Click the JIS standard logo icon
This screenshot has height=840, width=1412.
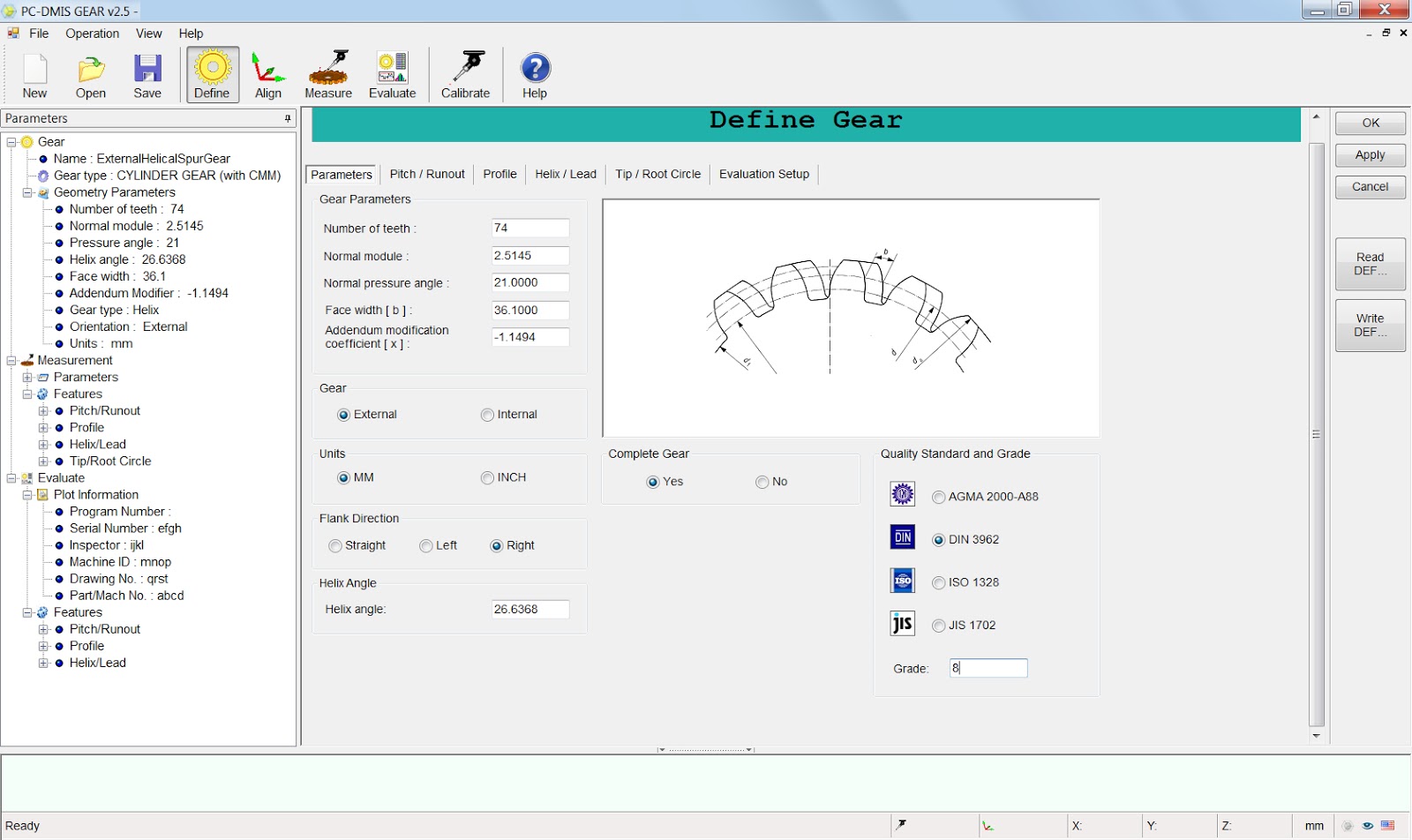[x=902, y=624]
